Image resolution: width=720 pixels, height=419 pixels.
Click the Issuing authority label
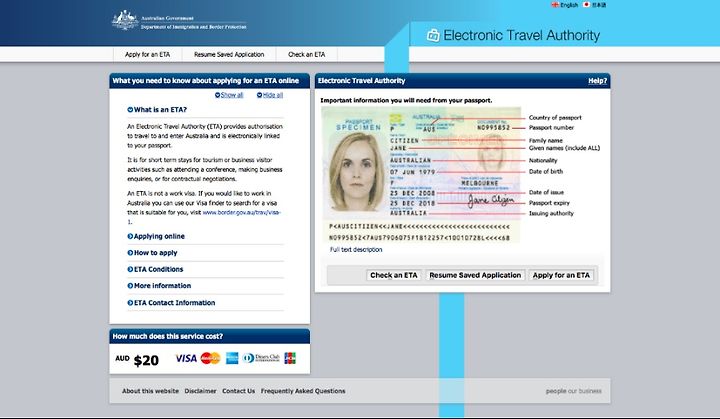(x=551, y=213)
